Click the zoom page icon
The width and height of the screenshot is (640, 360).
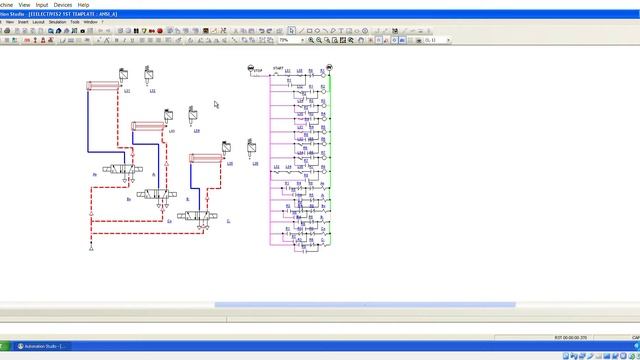[x=335, y=40]
